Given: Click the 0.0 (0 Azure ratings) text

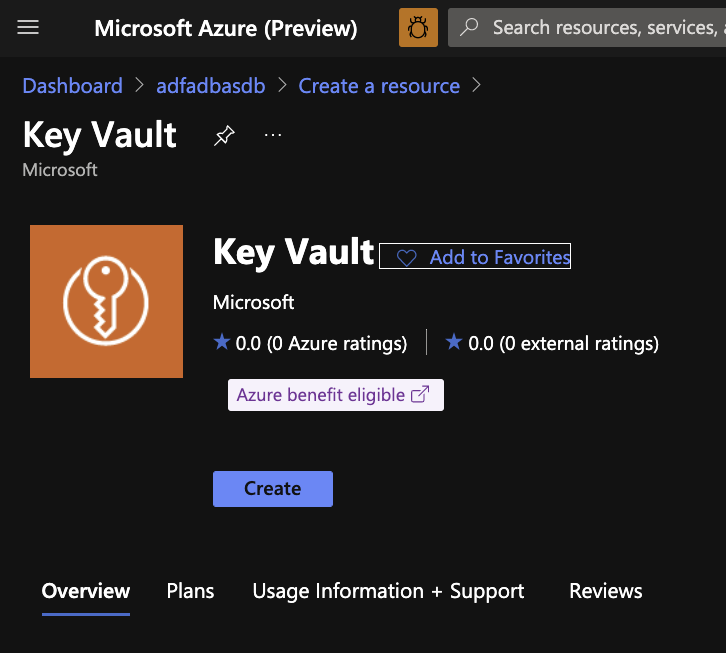Looking at the screenshot, I should click(x=321, y=344).
